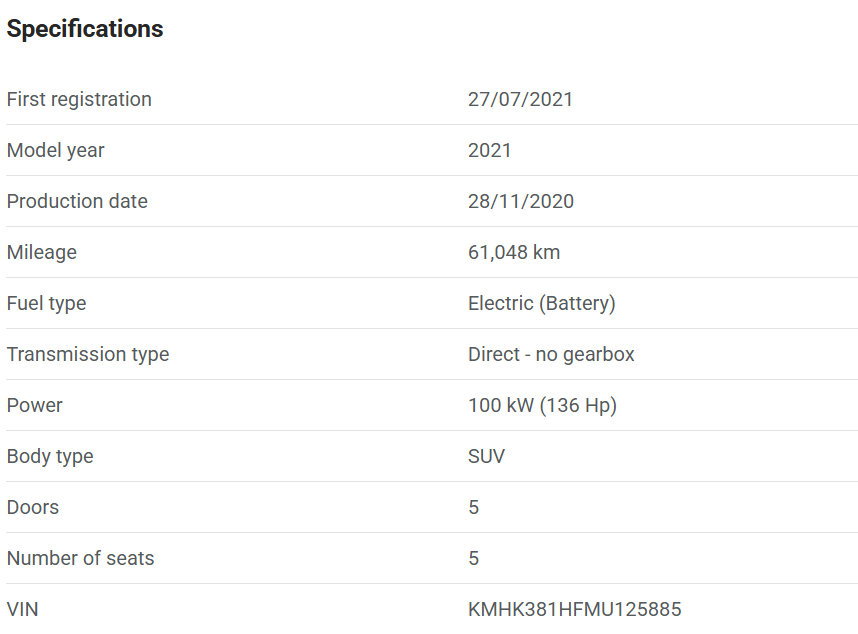Select the VIN number KMHK381HFMU125885
The height and width of the screenshot is (634, 858).
click(x=575, y=609)
